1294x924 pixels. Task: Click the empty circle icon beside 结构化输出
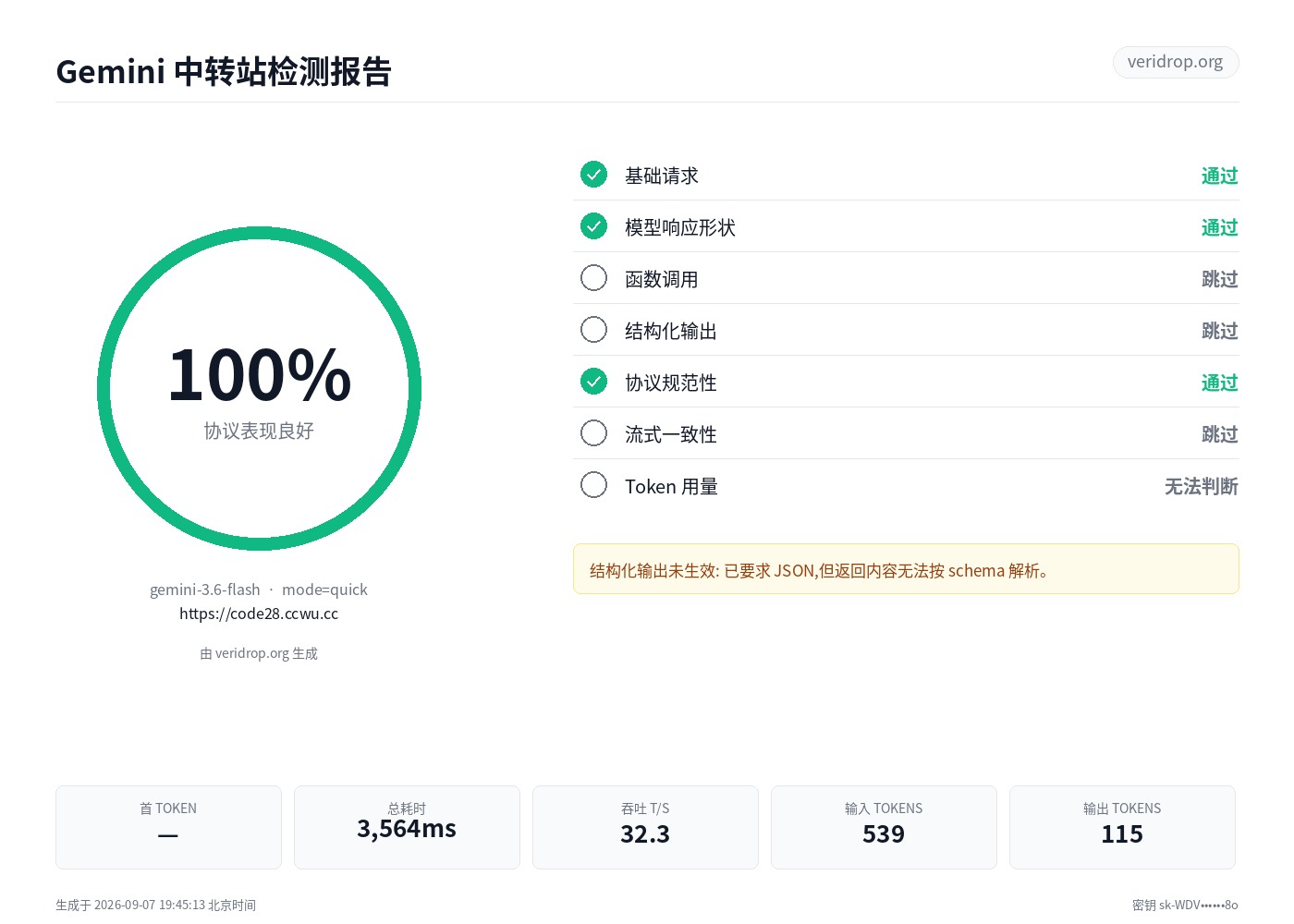tap(593, 330)
